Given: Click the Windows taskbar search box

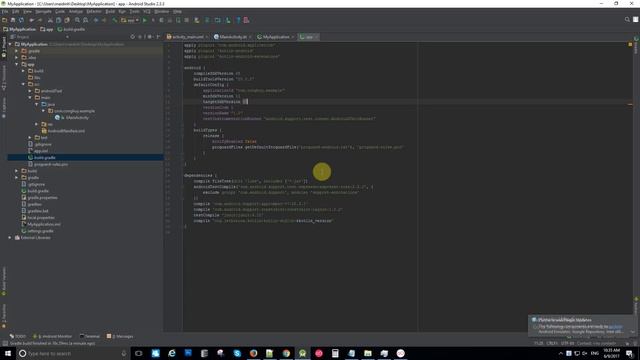Looking at the screenshot, I should pos(73,353).
